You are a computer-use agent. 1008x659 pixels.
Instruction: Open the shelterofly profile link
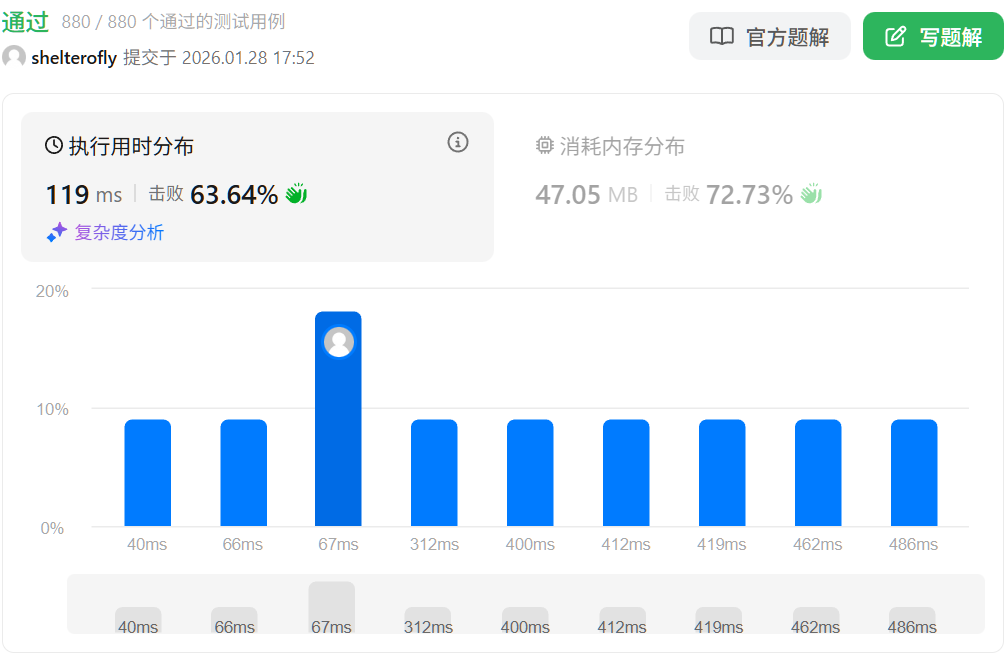click(x=74, y=58)
